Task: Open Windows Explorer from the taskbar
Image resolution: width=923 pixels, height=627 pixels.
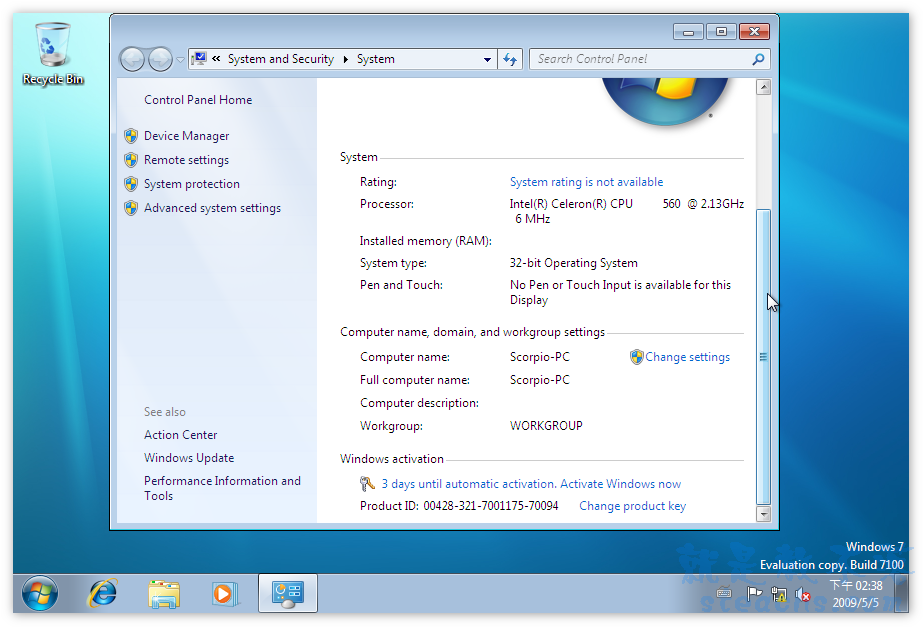Action: pos(164,593)
